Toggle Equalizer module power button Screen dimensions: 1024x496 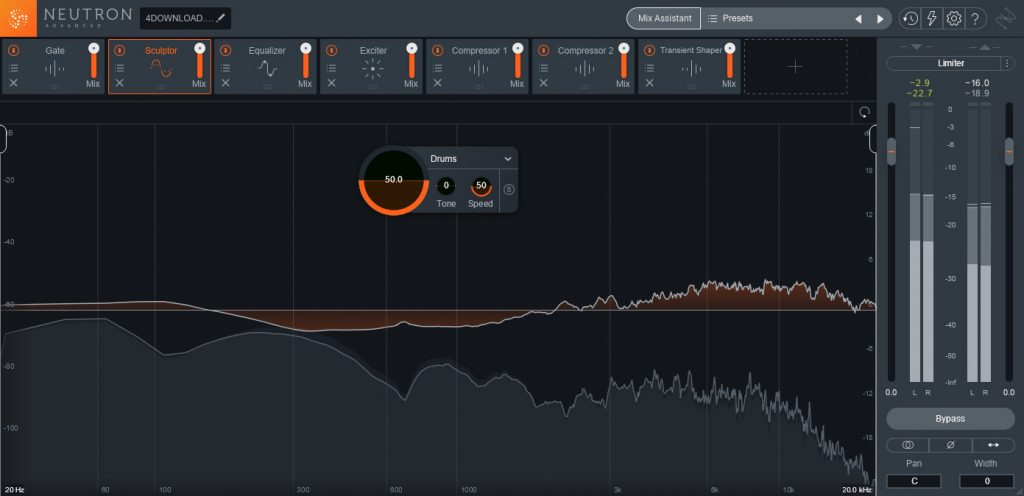[225, 50]
